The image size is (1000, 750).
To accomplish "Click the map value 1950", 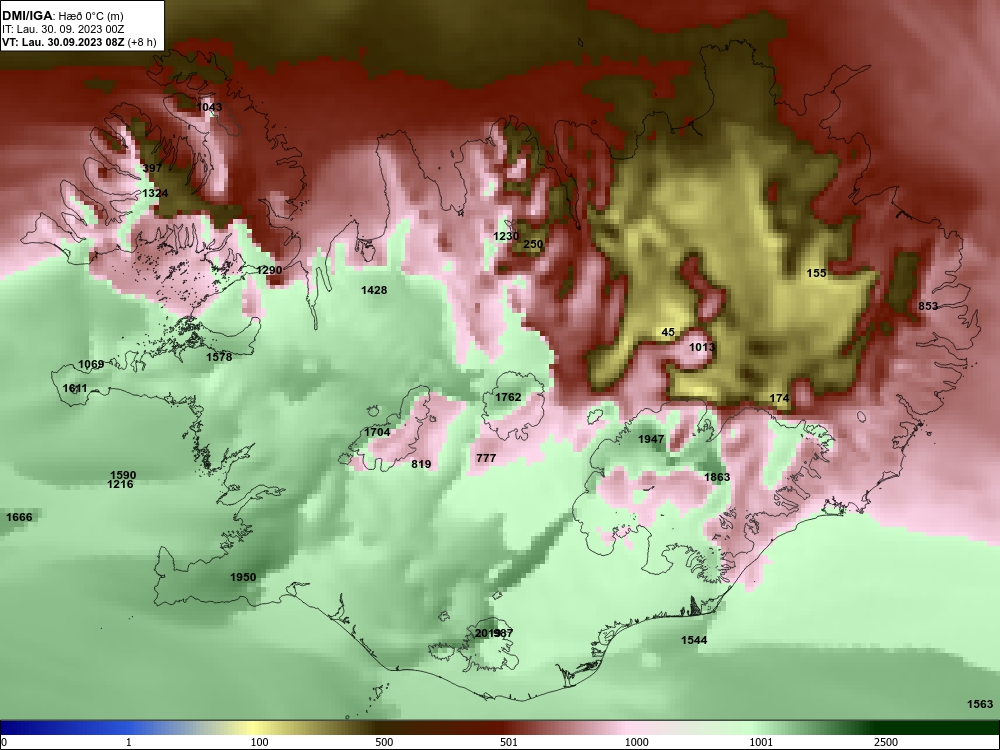I will pos(243,577).
